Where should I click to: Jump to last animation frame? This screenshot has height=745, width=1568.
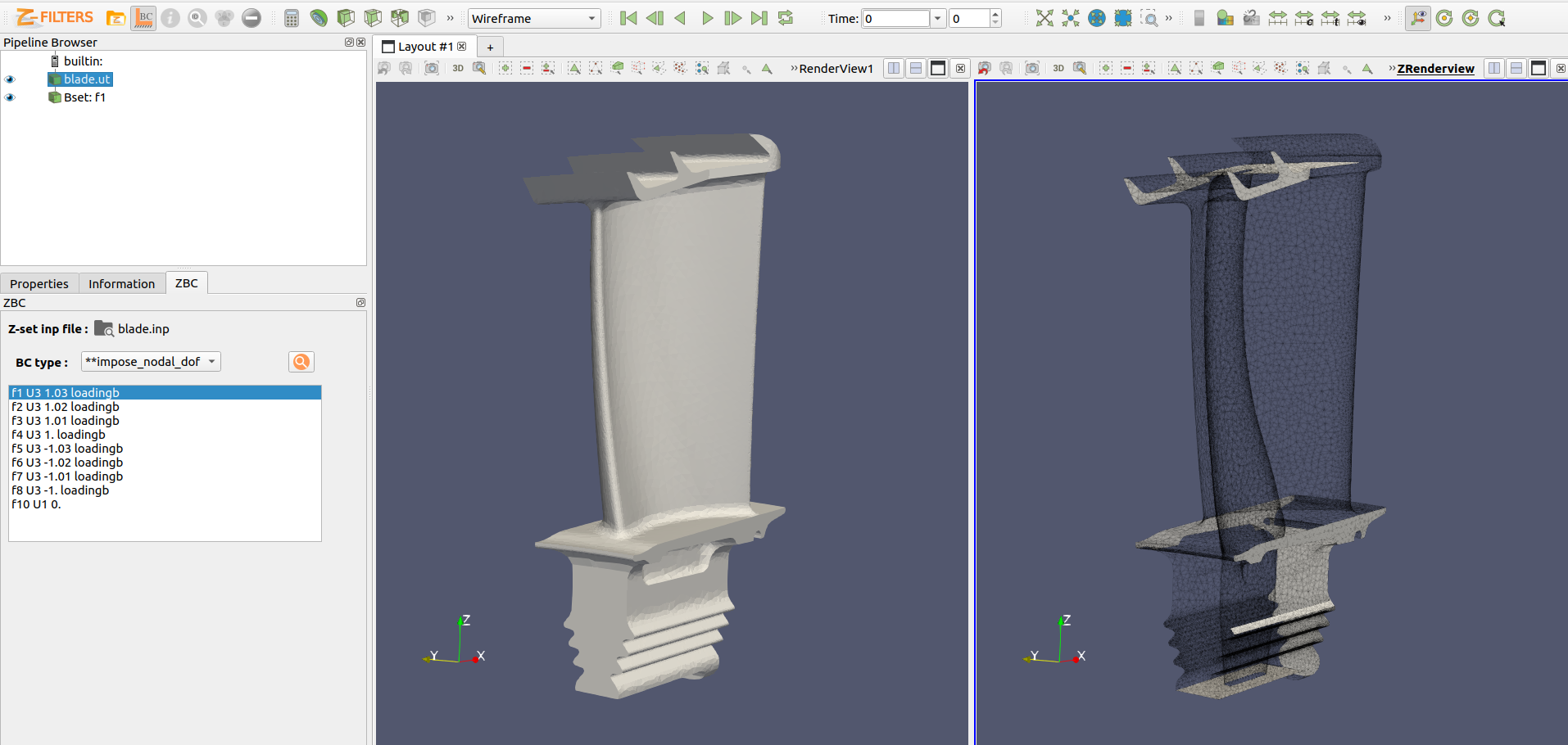(x=759, y=18)
